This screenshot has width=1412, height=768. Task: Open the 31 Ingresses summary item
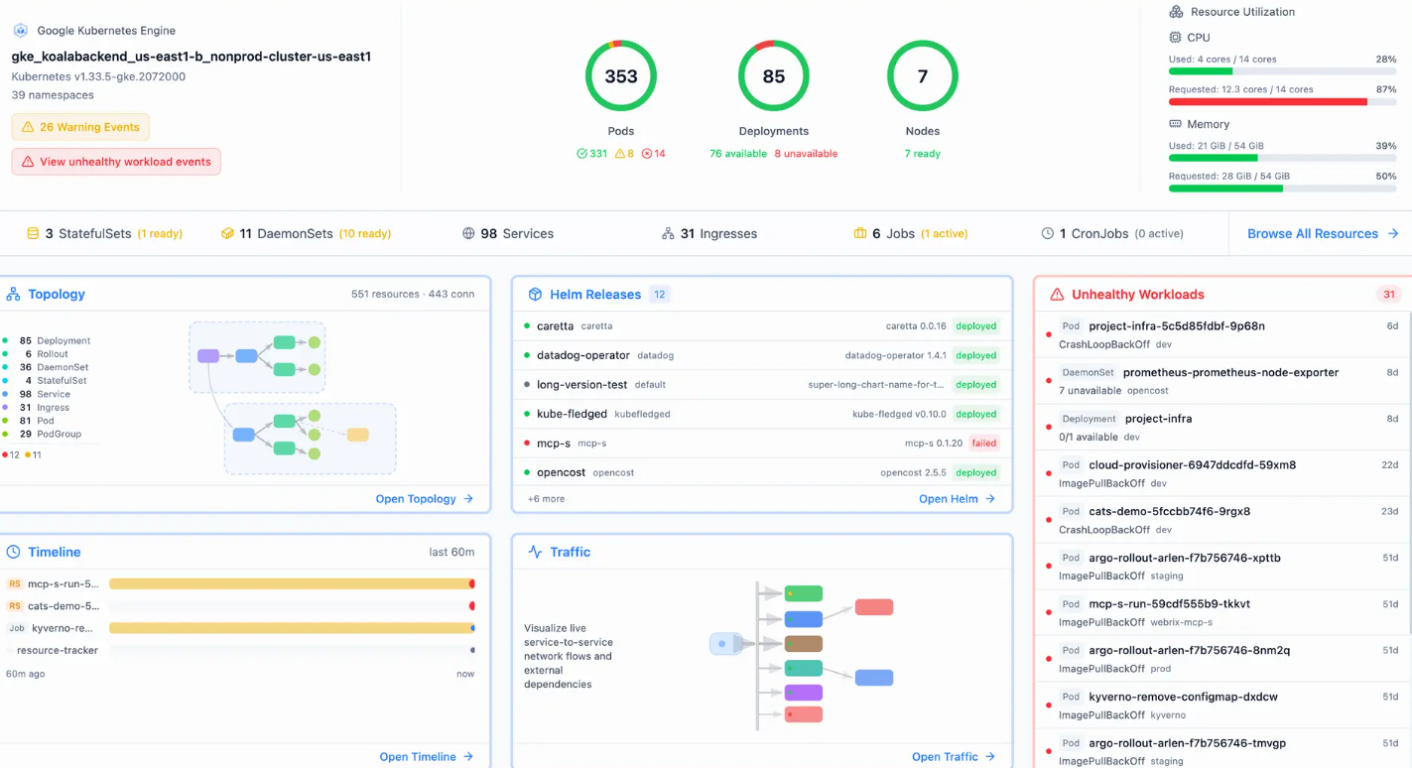pyautogui.click(x=709, y=234)
